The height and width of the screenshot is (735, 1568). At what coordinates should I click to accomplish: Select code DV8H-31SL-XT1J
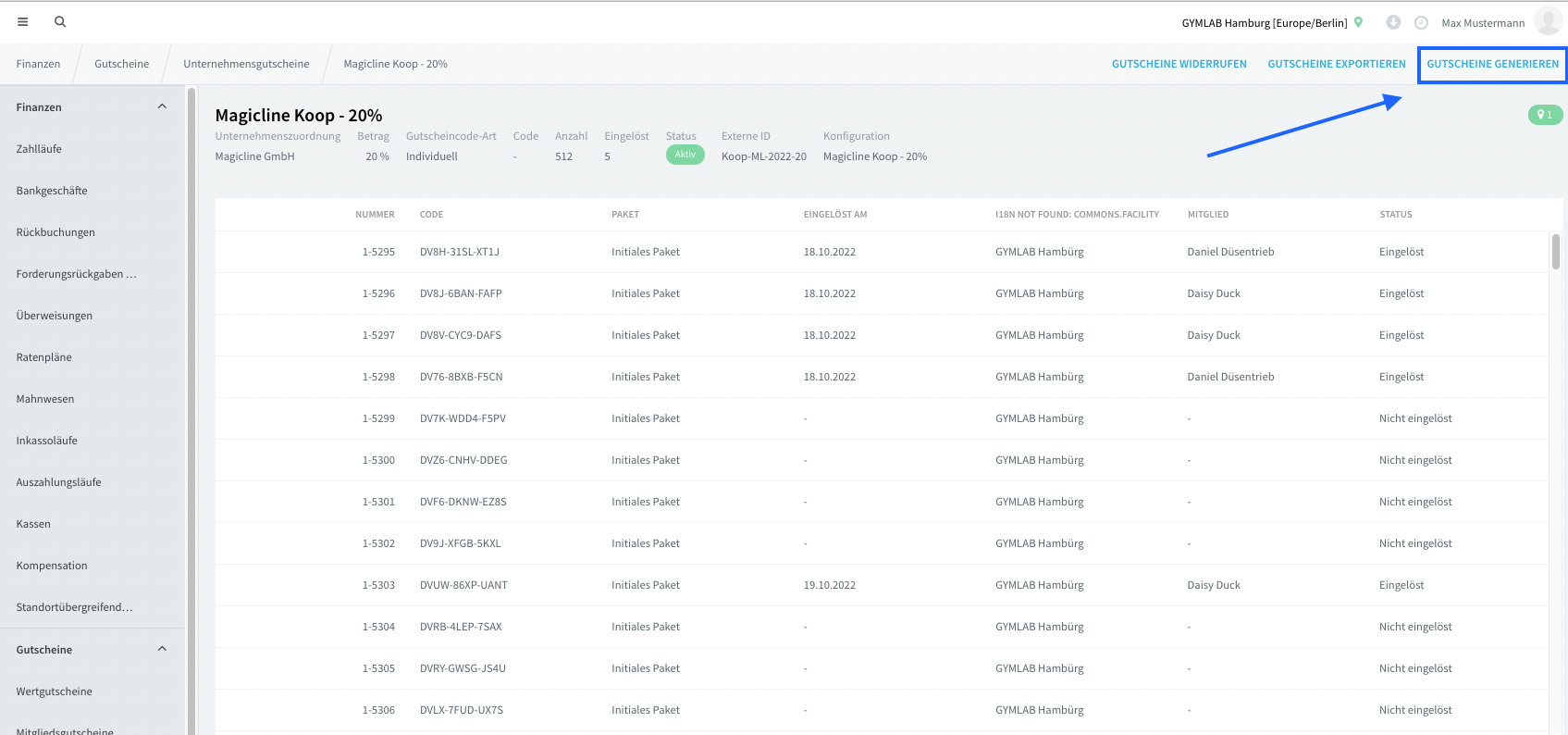click(x=460, y=252)
